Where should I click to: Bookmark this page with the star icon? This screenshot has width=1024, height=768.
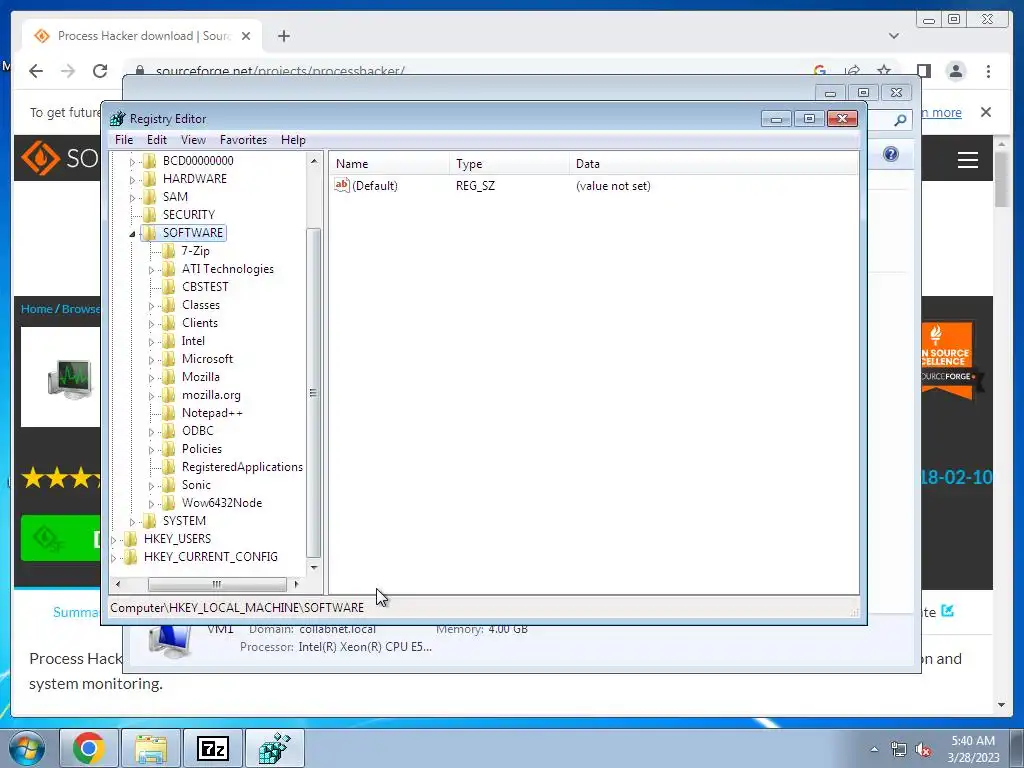pyautogui.click(x=884, y=70)
